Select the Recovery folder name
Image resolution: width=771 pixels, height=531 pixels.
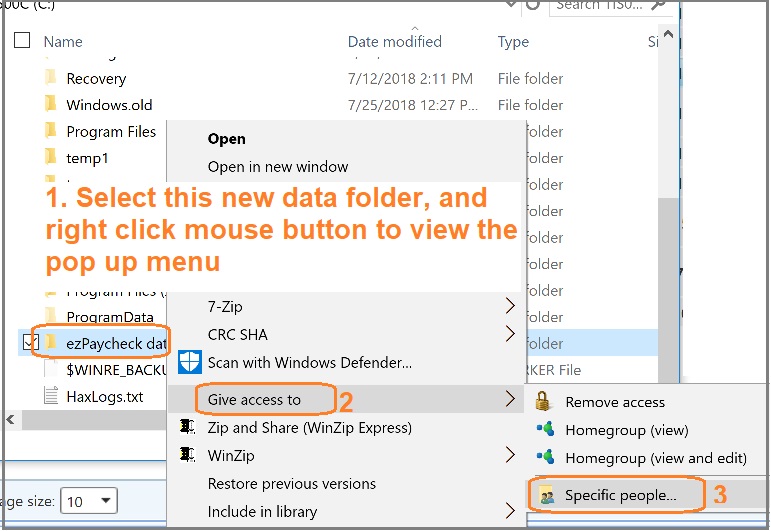point(96,78)
